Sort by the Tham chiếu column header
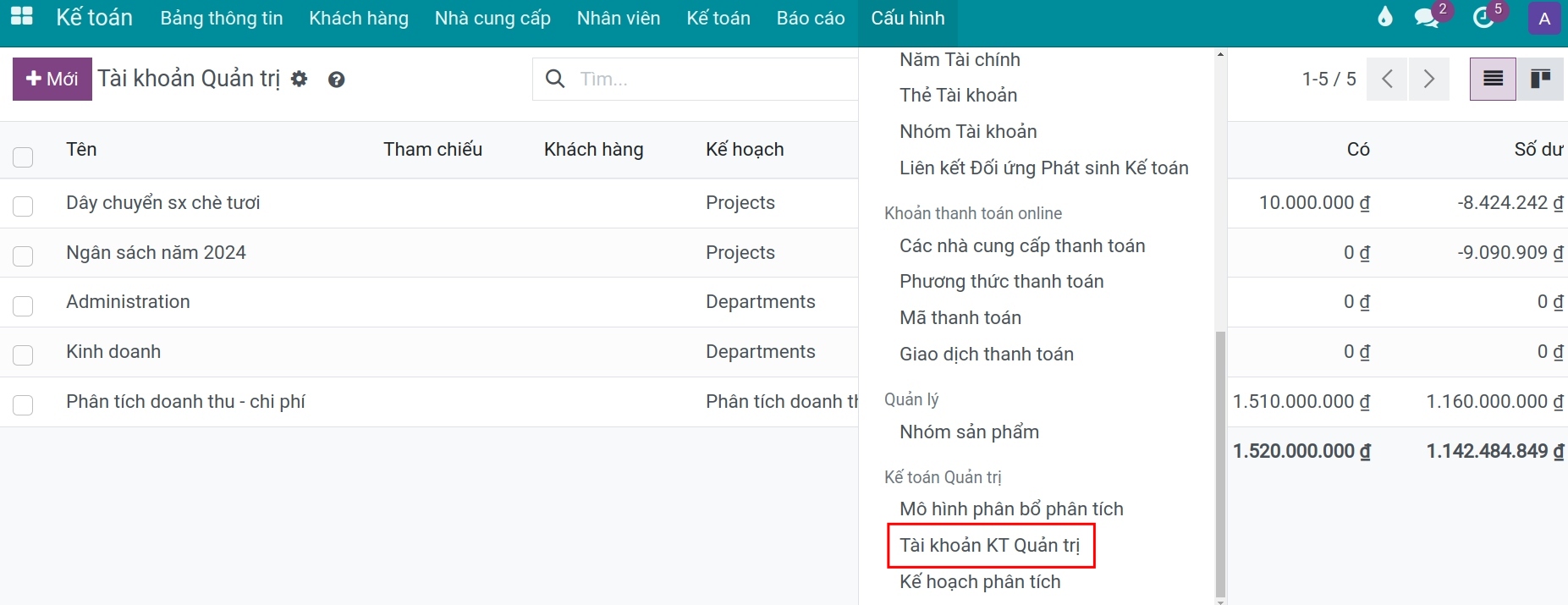This screenshot has width=1568, height=605. coord(432,149)
